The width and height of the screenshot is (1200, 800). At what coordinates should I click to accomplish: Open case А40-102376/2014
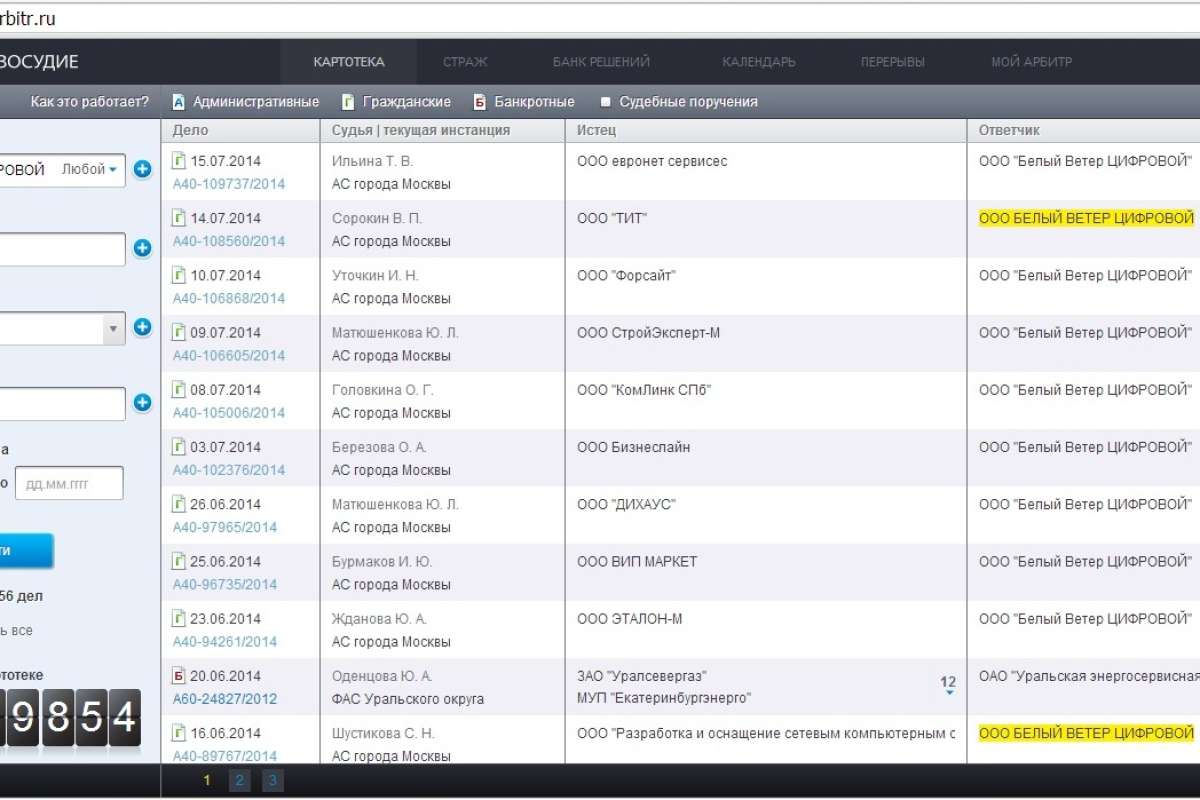click(229, 470)
